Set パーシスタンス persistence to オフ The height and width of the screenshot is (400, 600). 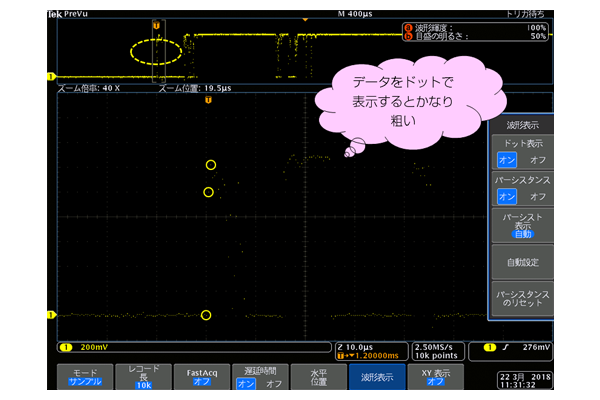pos(538,197)
